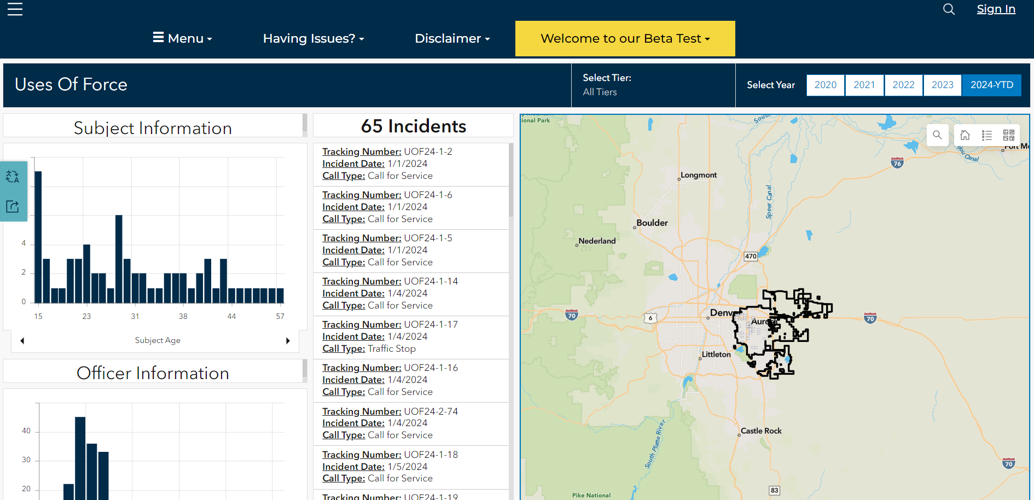This screenshot has width=1034, height=500.
Task: Open the map legend list
Action: click(x=987, y=135)
